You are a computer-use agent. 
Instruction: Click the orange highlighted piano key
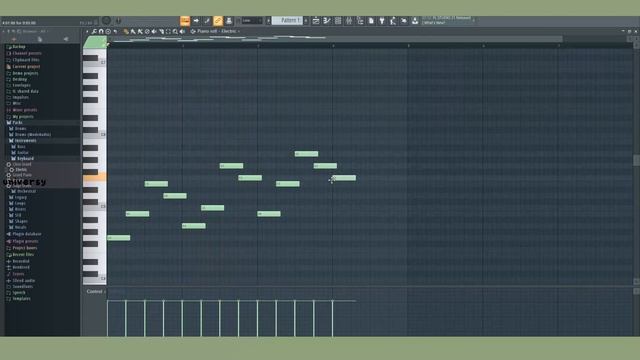95,177
